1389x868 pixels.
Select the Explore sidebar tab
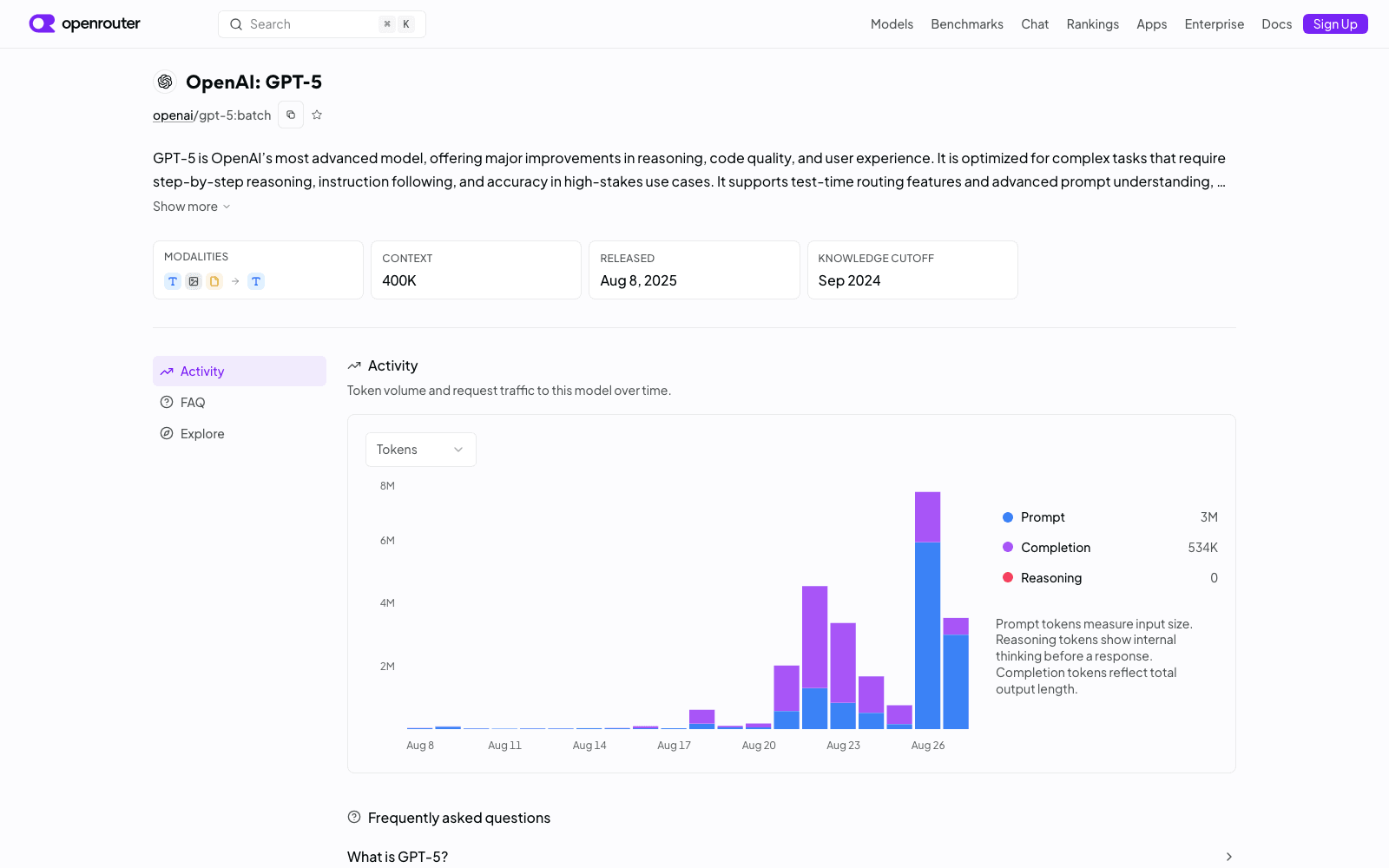240,433
